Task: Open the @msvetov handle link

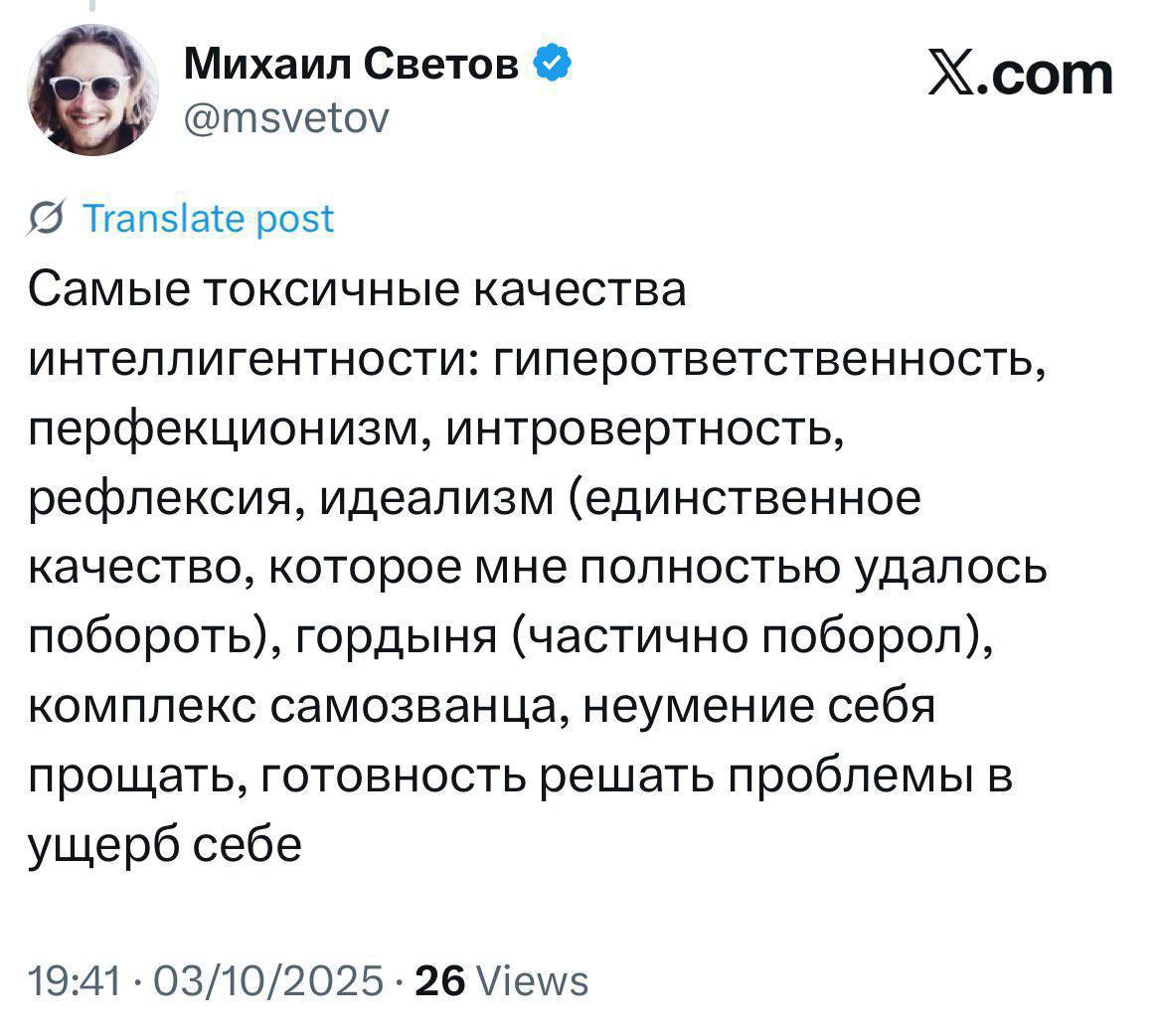Action: click(x=286, y=118)
